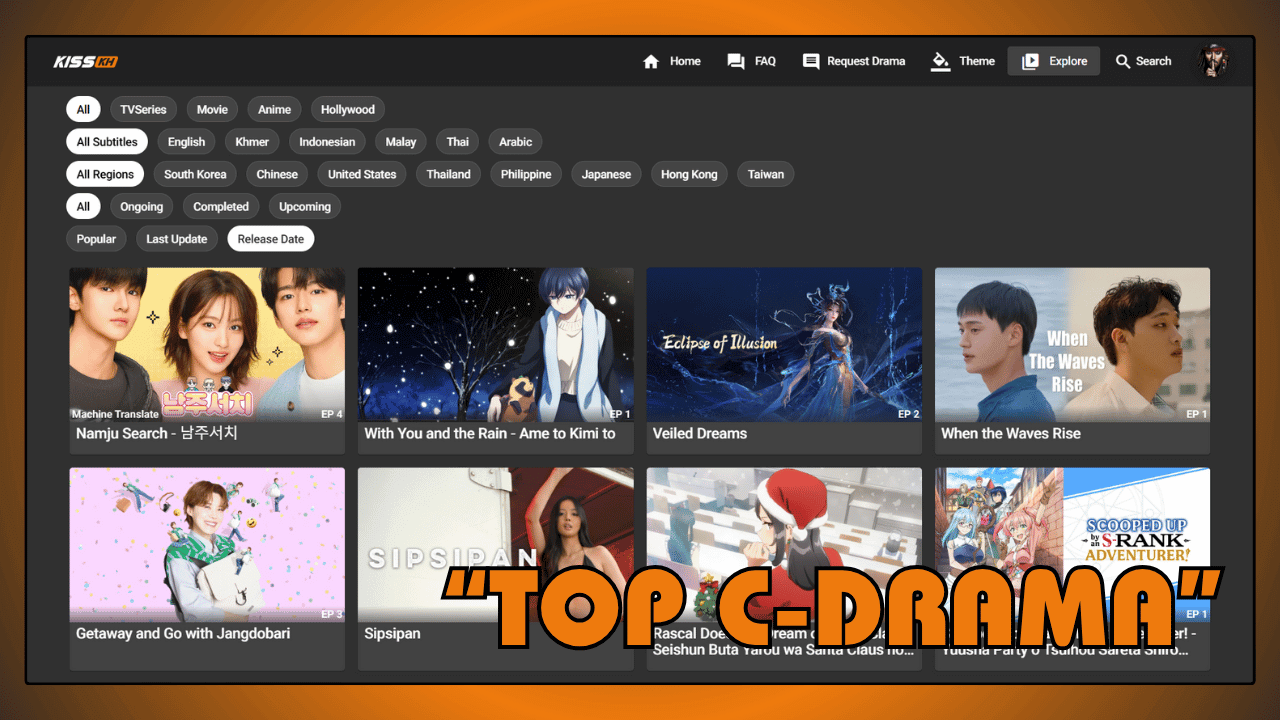Switch to the TVSeries category tab
The image size is (1280, 720).
[x=143, y=109]
